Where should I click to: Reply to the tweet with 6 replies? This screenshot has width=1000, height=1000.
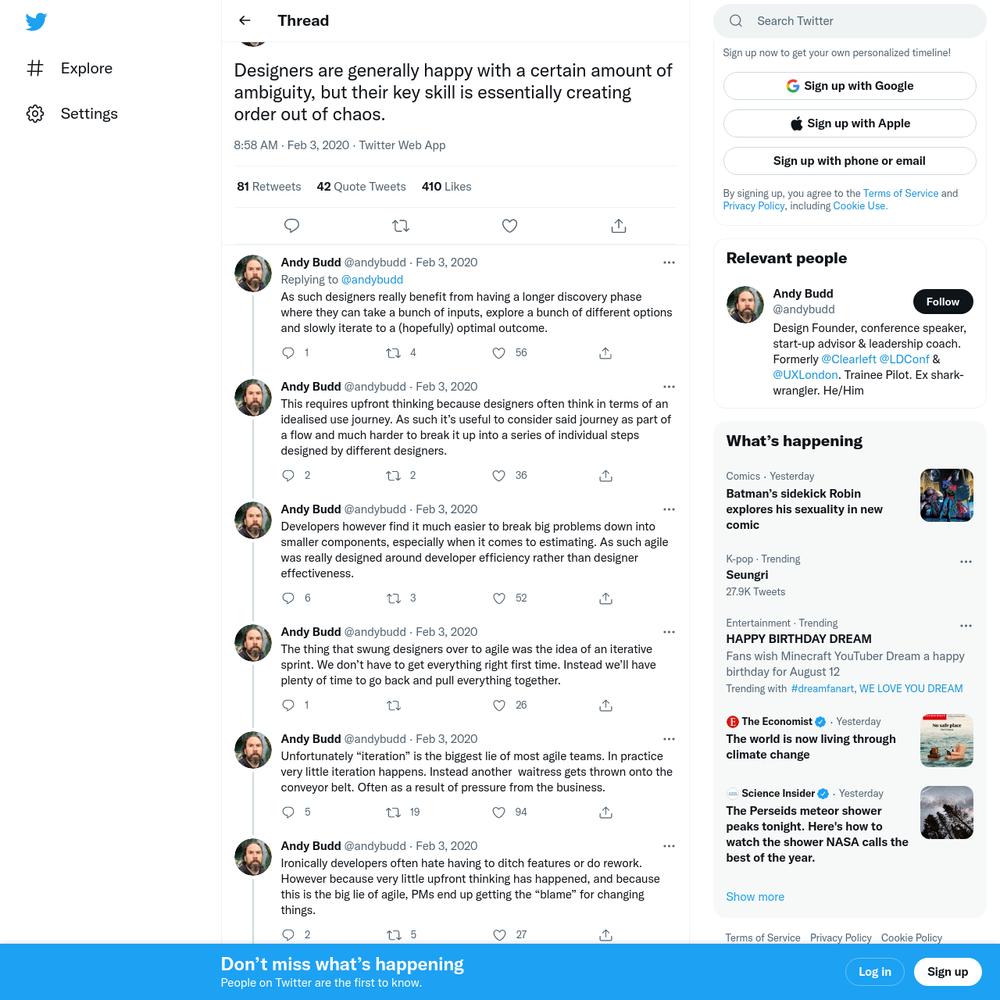288,598
